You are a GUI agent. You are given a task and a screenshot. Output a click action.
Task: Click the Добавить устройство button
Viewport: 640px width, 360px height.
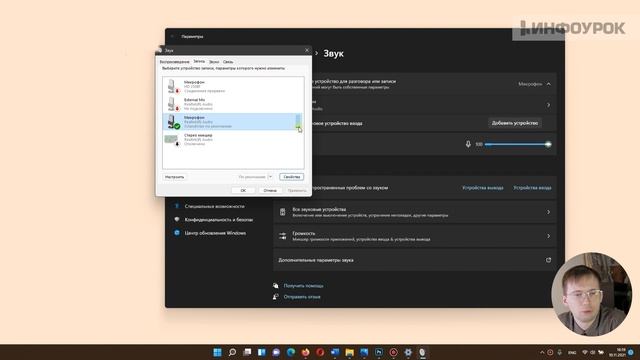(515, 123)
